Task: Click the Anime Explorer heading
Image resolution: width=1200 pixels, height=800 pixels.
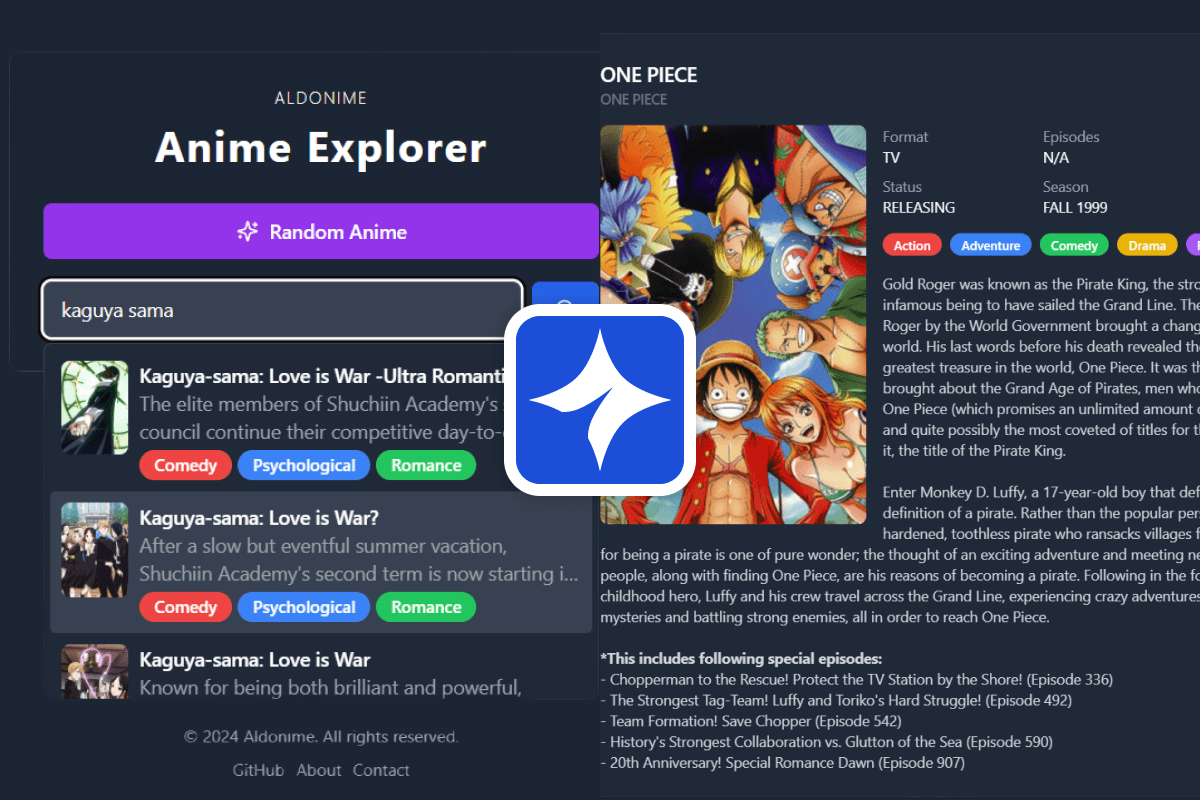Action: coord(321,148)
